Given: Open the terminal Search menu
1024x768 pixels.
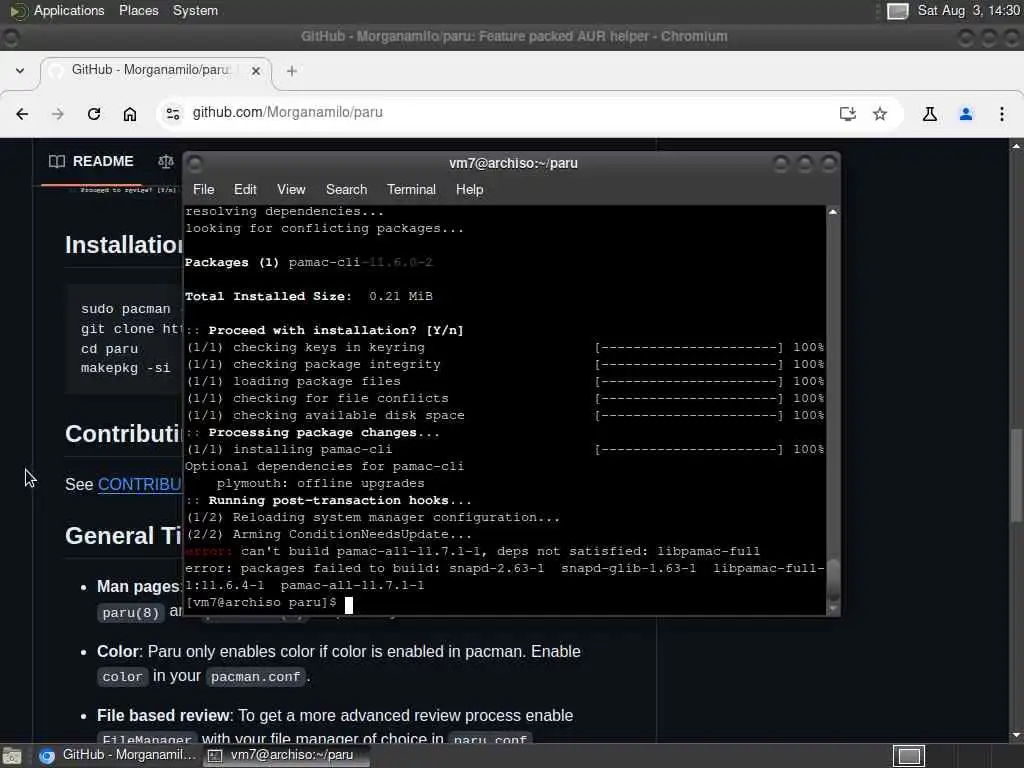Looking at the screenshot, I should (346, 189).
